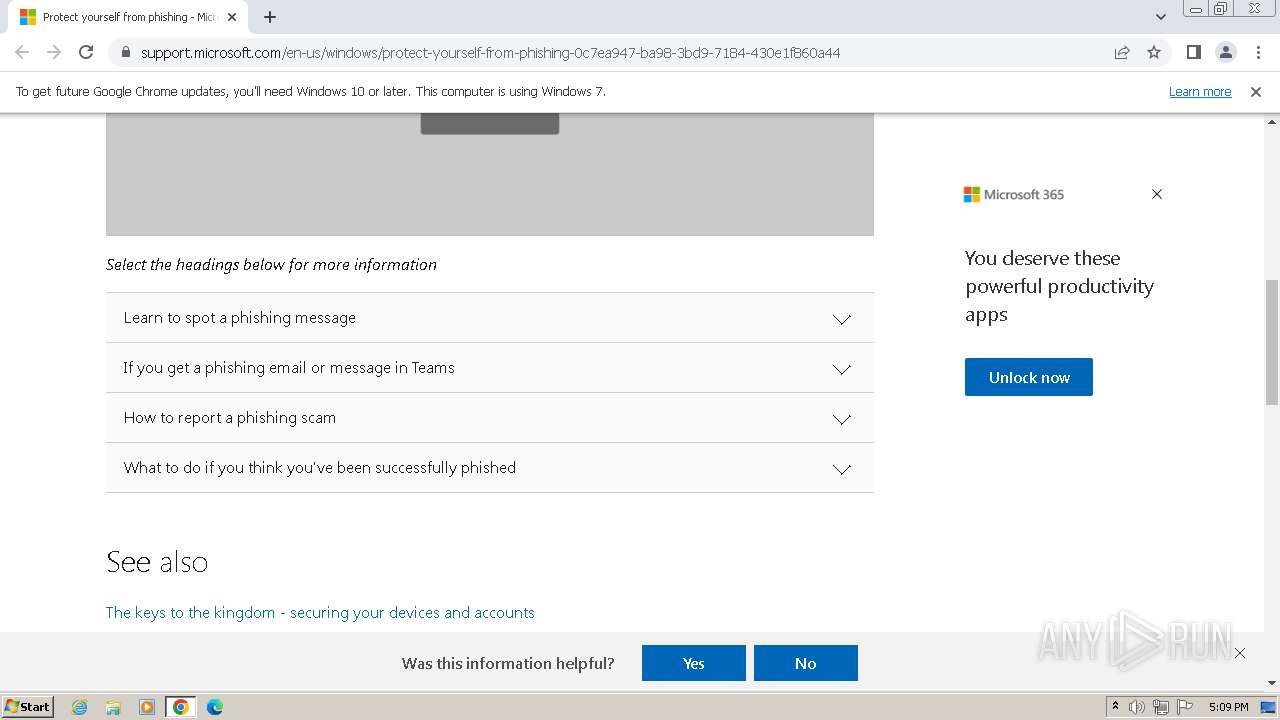Share this page icon in address bar
This screenshot has width=1280, height=720.
pyautogui.click(x=1122, y=52)
